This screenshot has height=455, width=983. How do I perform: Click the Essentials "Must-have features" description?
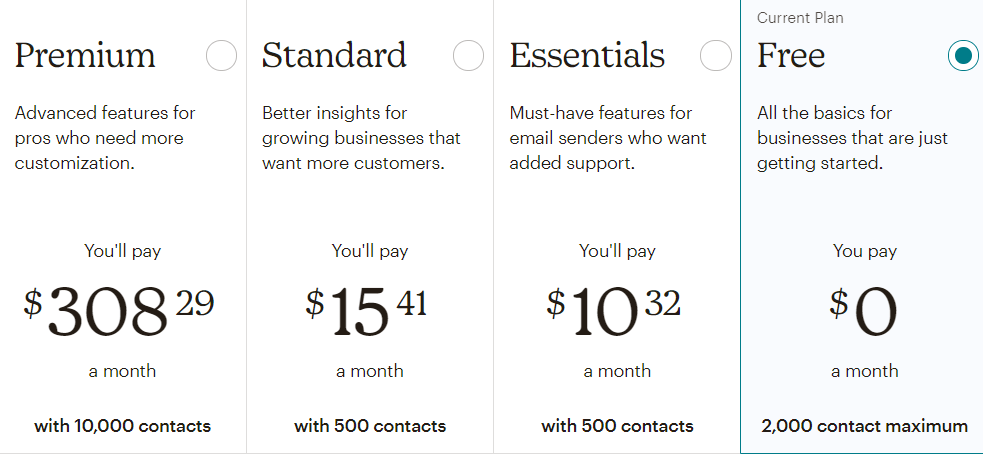click(607, 138)
